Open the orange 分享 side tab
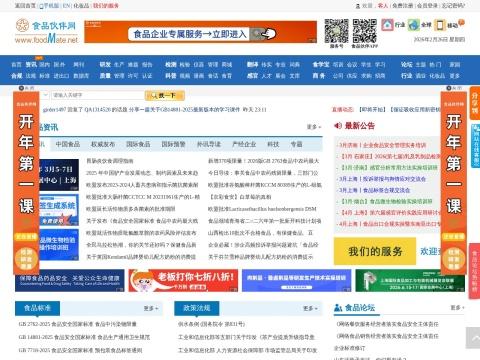The image size is (480, 360). [x=475, y=103]
